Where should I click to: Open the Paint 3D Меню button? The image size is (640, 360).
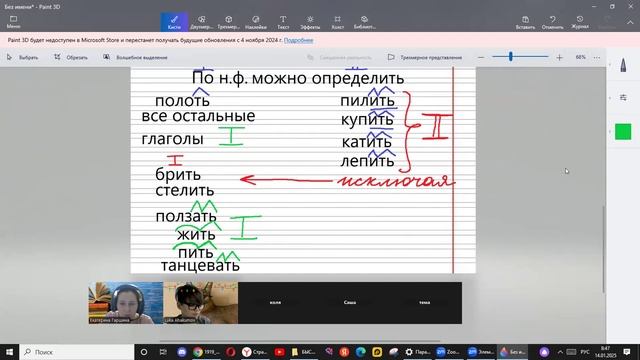[13, 22]
